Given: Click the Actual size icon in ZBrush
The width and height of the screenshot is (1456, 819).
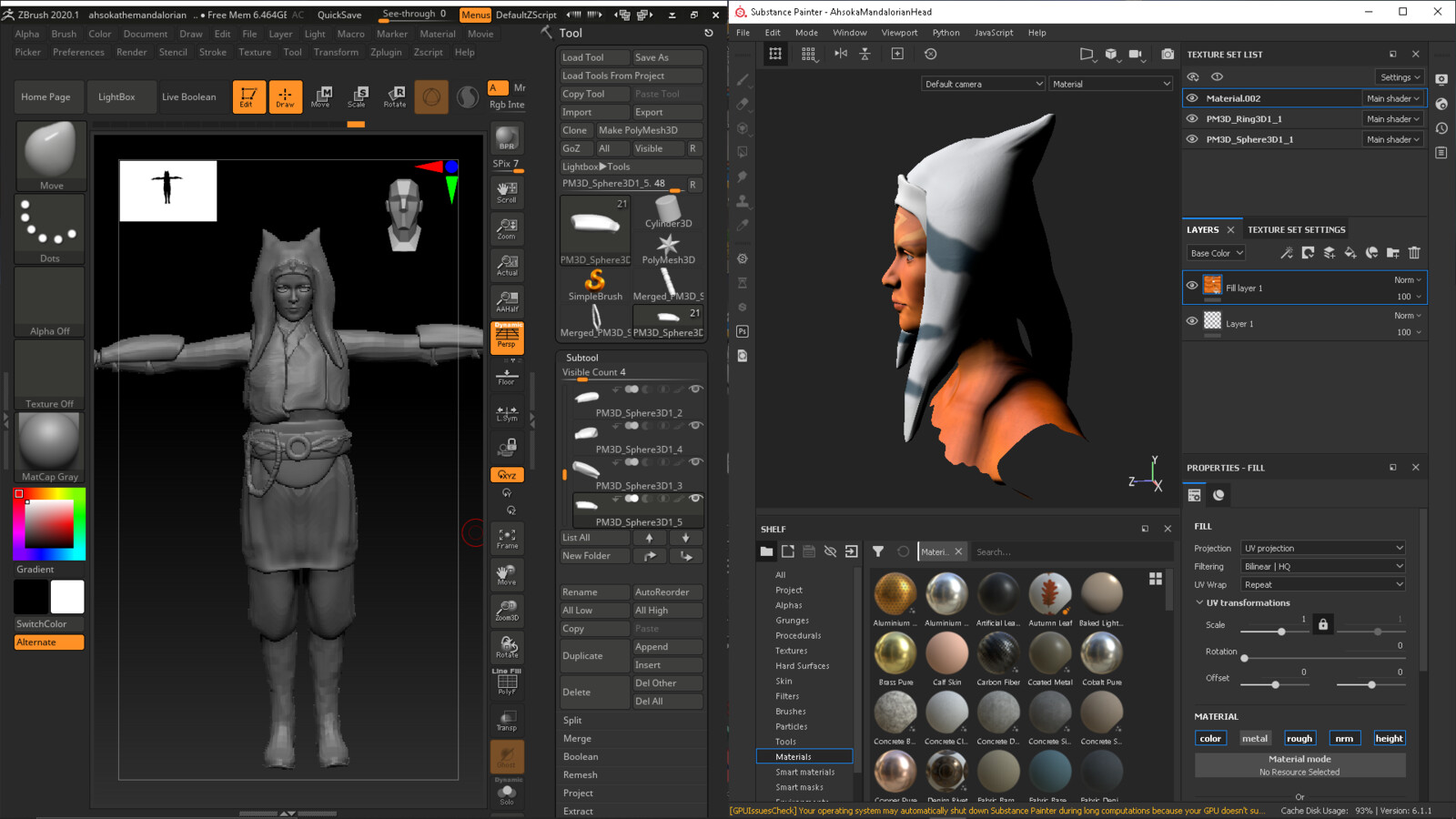Looking at the screenshot, I should pos(507,265).
